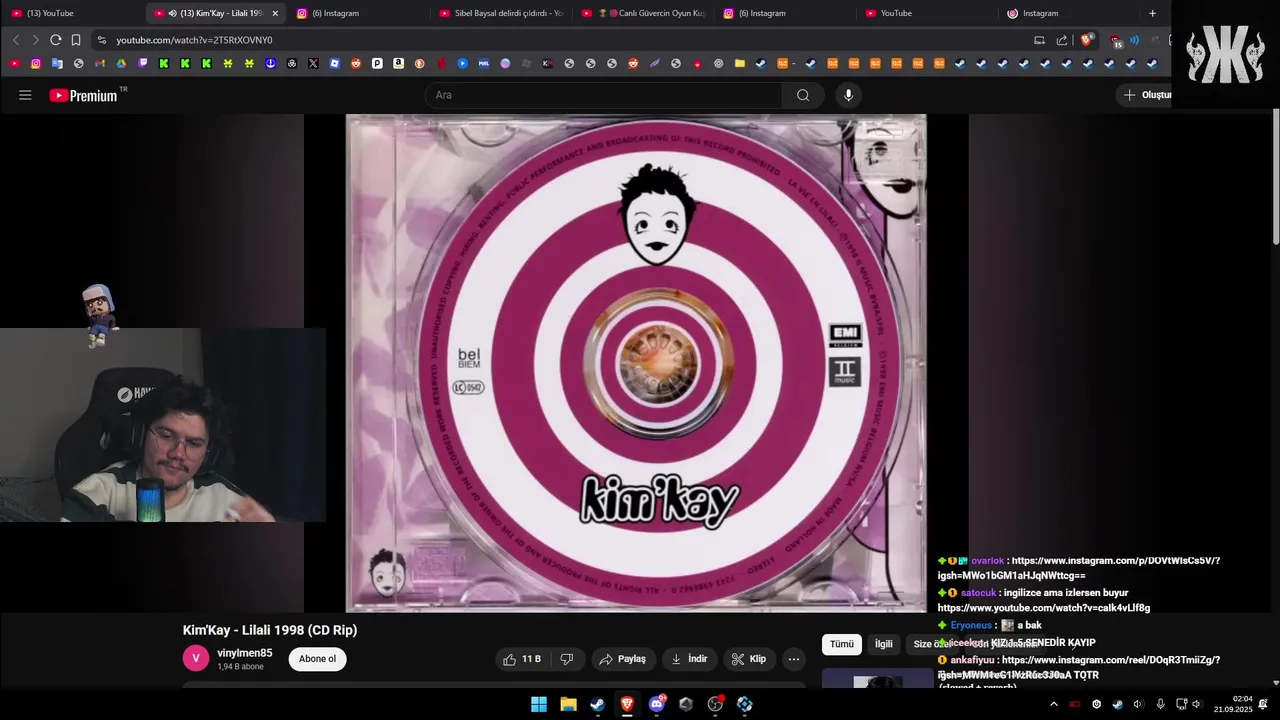Image resolution: width=1280 pixels, height=720 pixels.
Task: Share this page via address bar icon
Action: pyautogui.click(x=1061, y=40)
